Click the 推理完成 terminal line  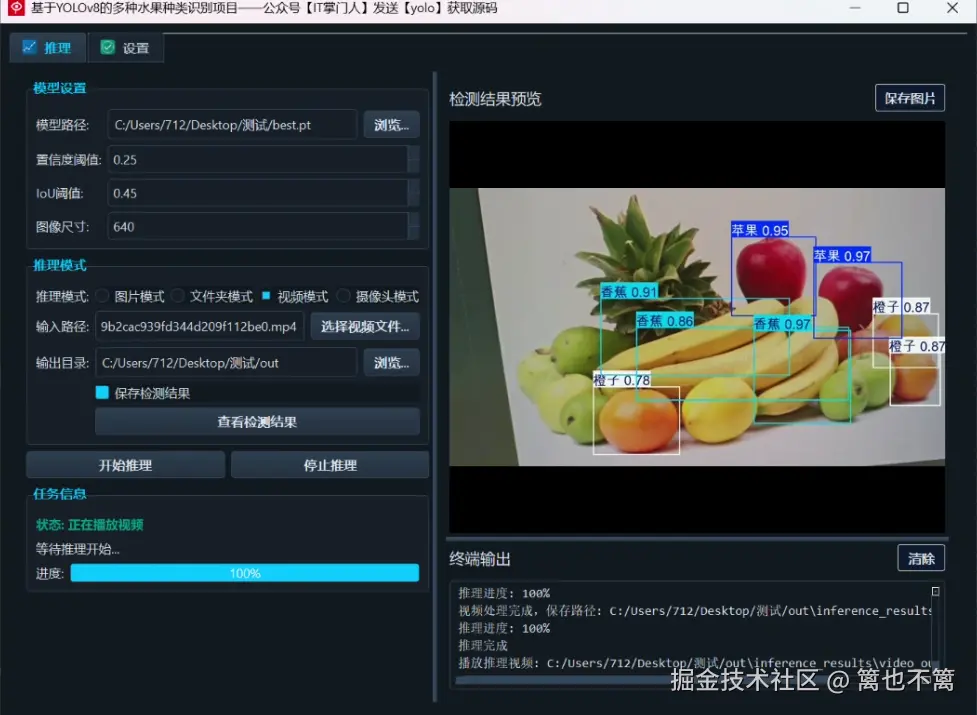point(483,645)
